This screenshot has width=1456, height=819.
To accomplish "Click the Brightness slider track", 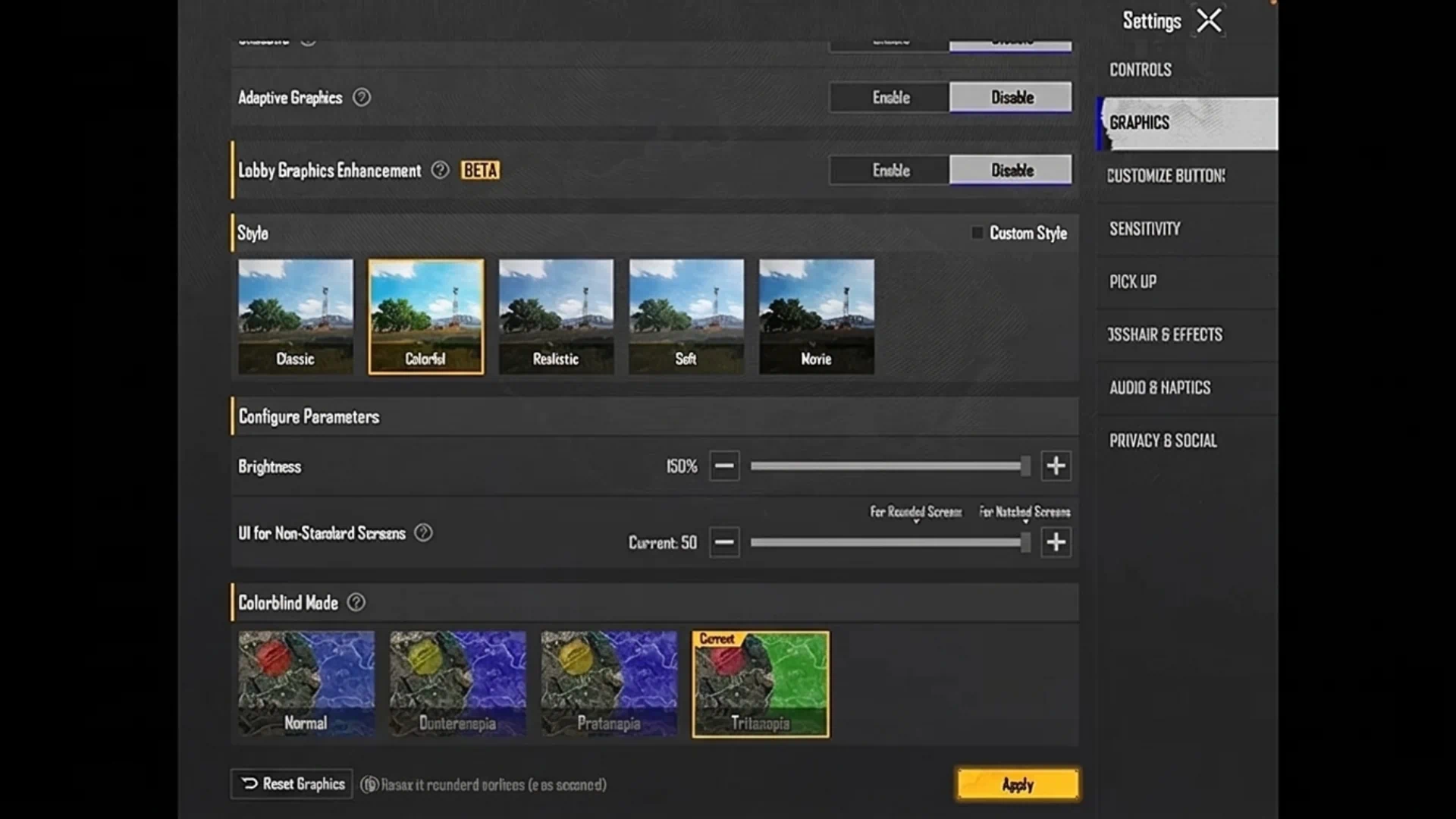I will pos(890,466).
